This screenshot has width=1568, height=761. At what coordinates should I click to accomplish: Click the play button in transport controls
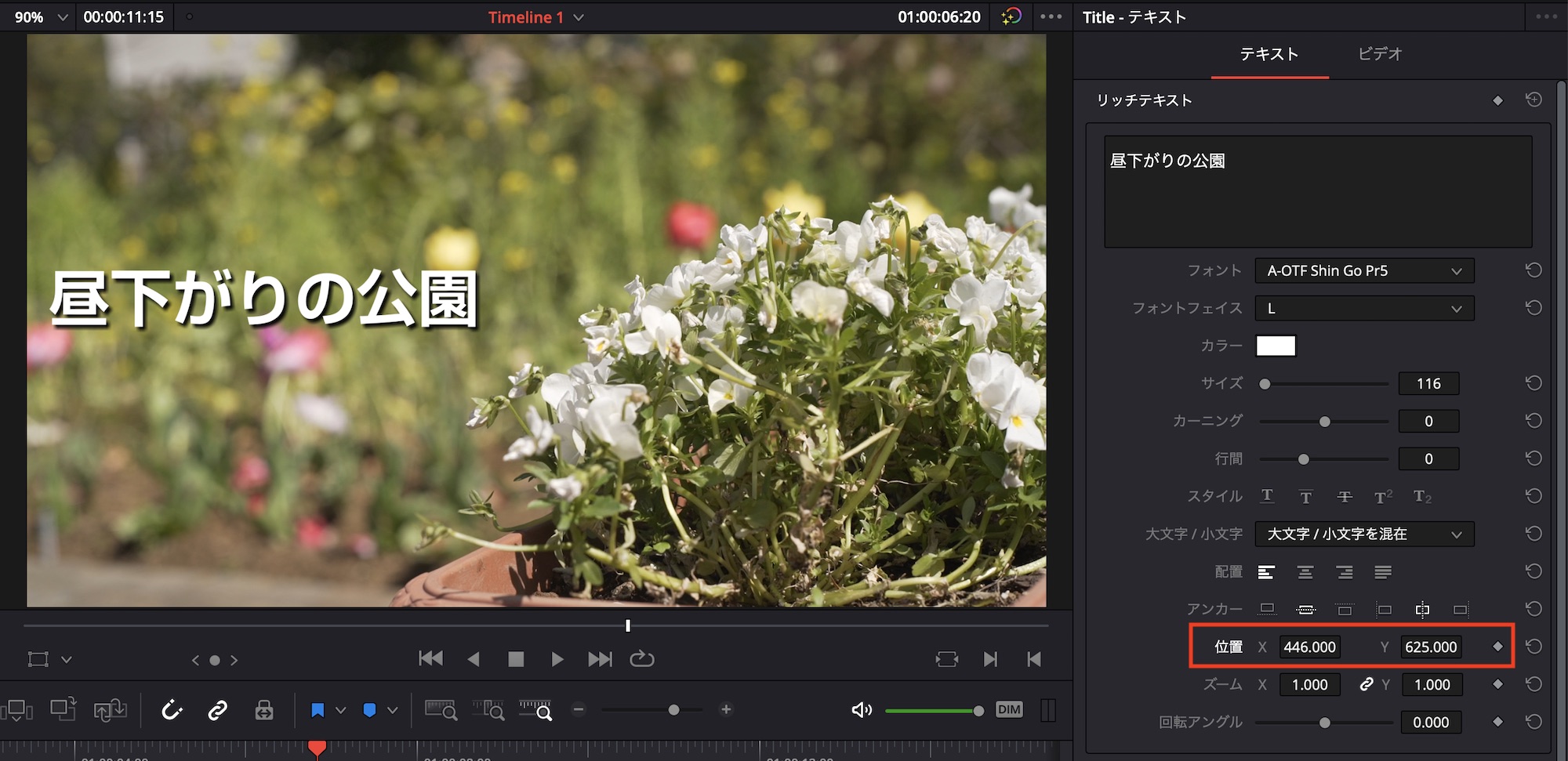tap(557, 659)
